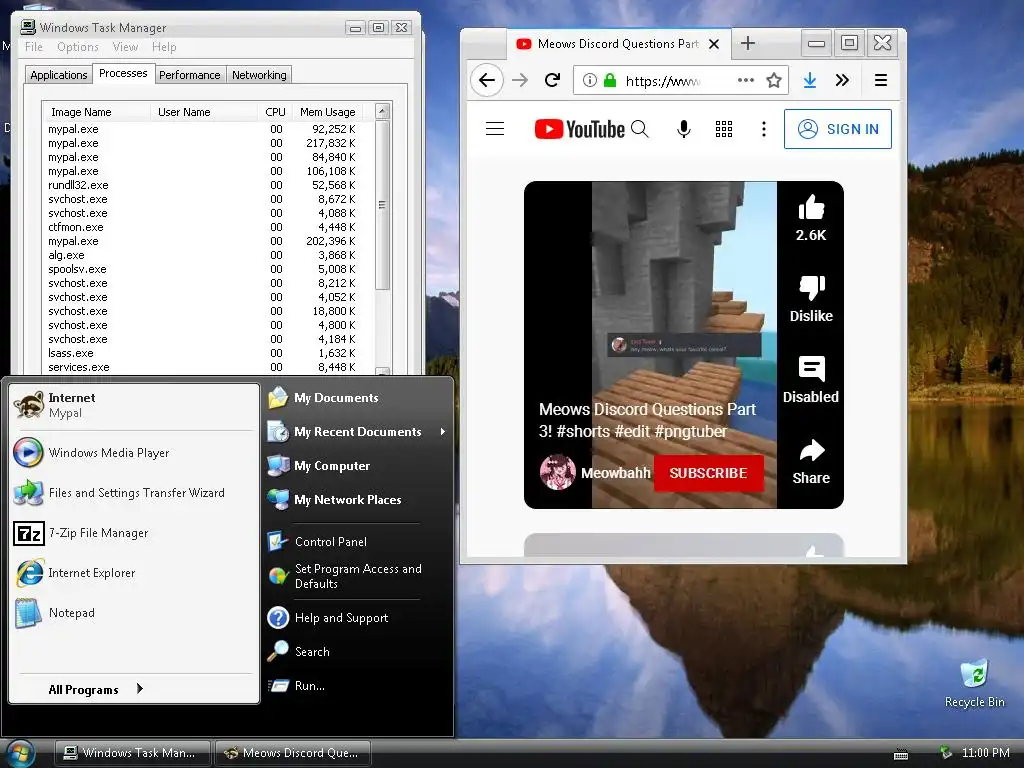
Task: Open Notepad from Start menu
Action: tap(133, 613)
